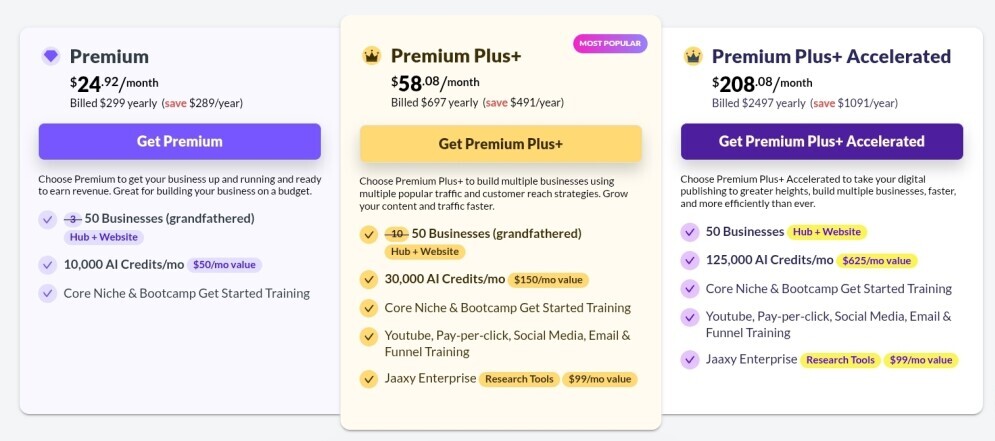Click the purple diamond icon beside Premium
995x441 pixels.
[x=51, y=56]
